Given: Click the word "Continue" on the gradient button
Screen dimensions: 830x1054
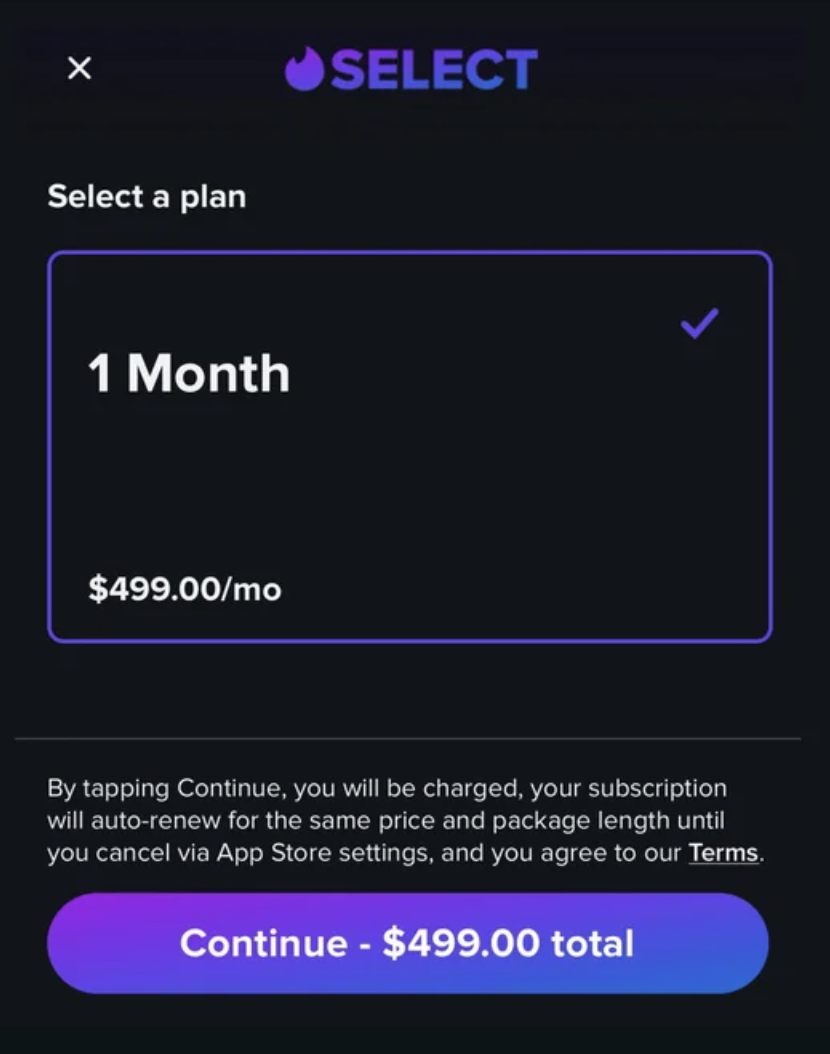Looking at the screenshot, I should [263, 943].
